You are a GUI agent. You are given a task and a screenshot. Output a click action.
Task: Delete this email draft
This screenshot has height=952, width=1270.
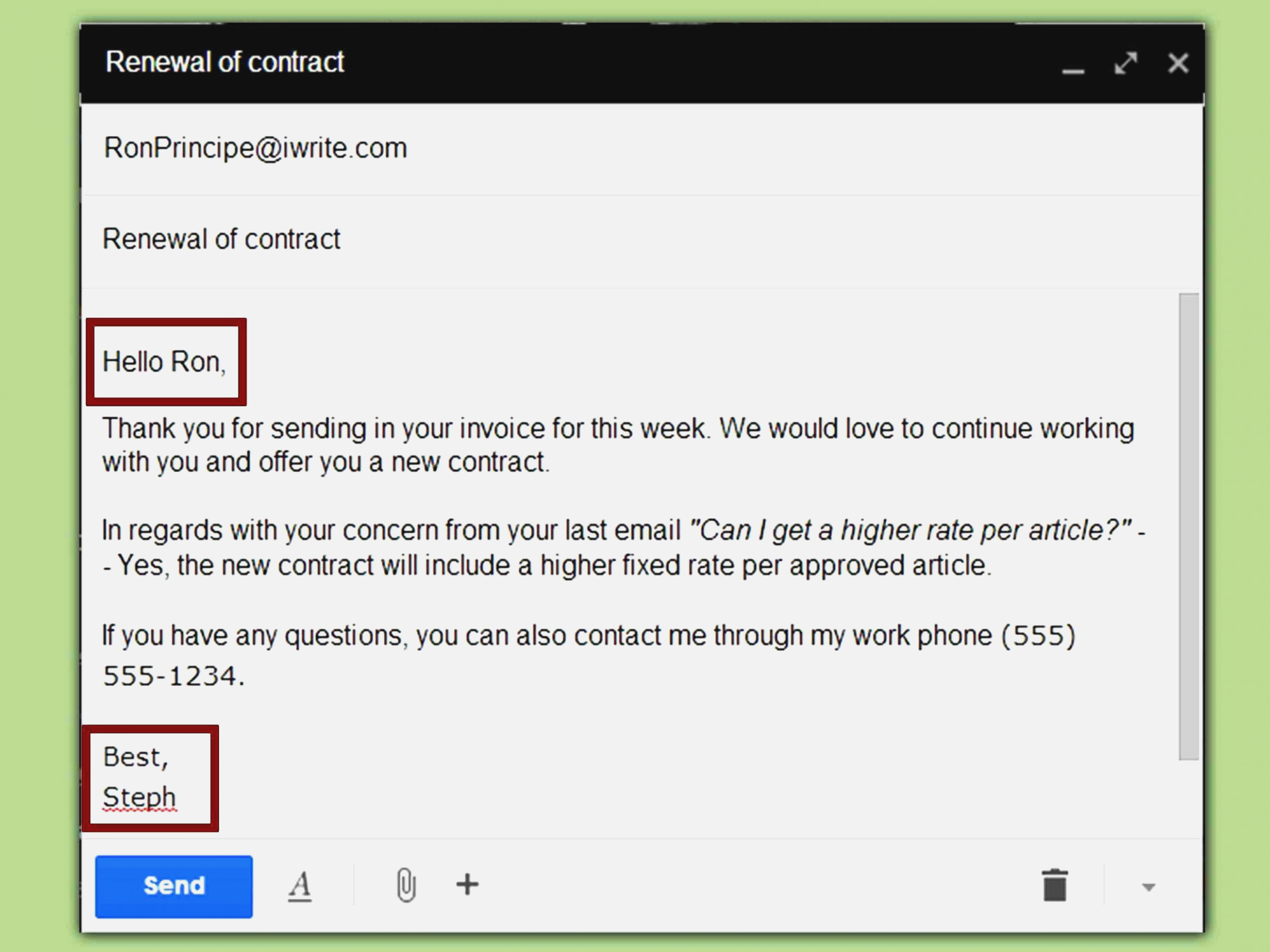tap(1051, 885)
